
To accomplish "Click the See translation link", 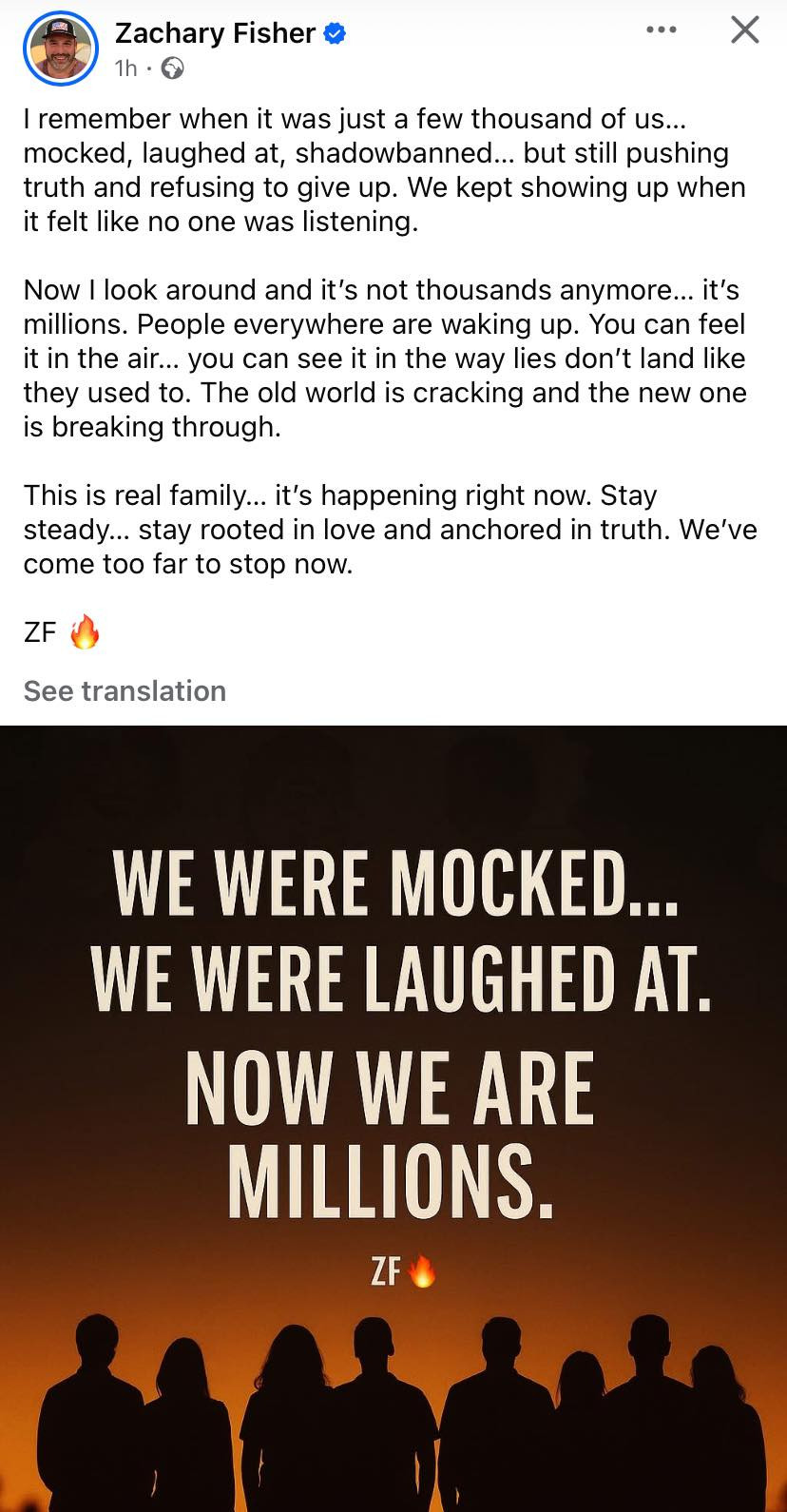I will coord(125,690).
